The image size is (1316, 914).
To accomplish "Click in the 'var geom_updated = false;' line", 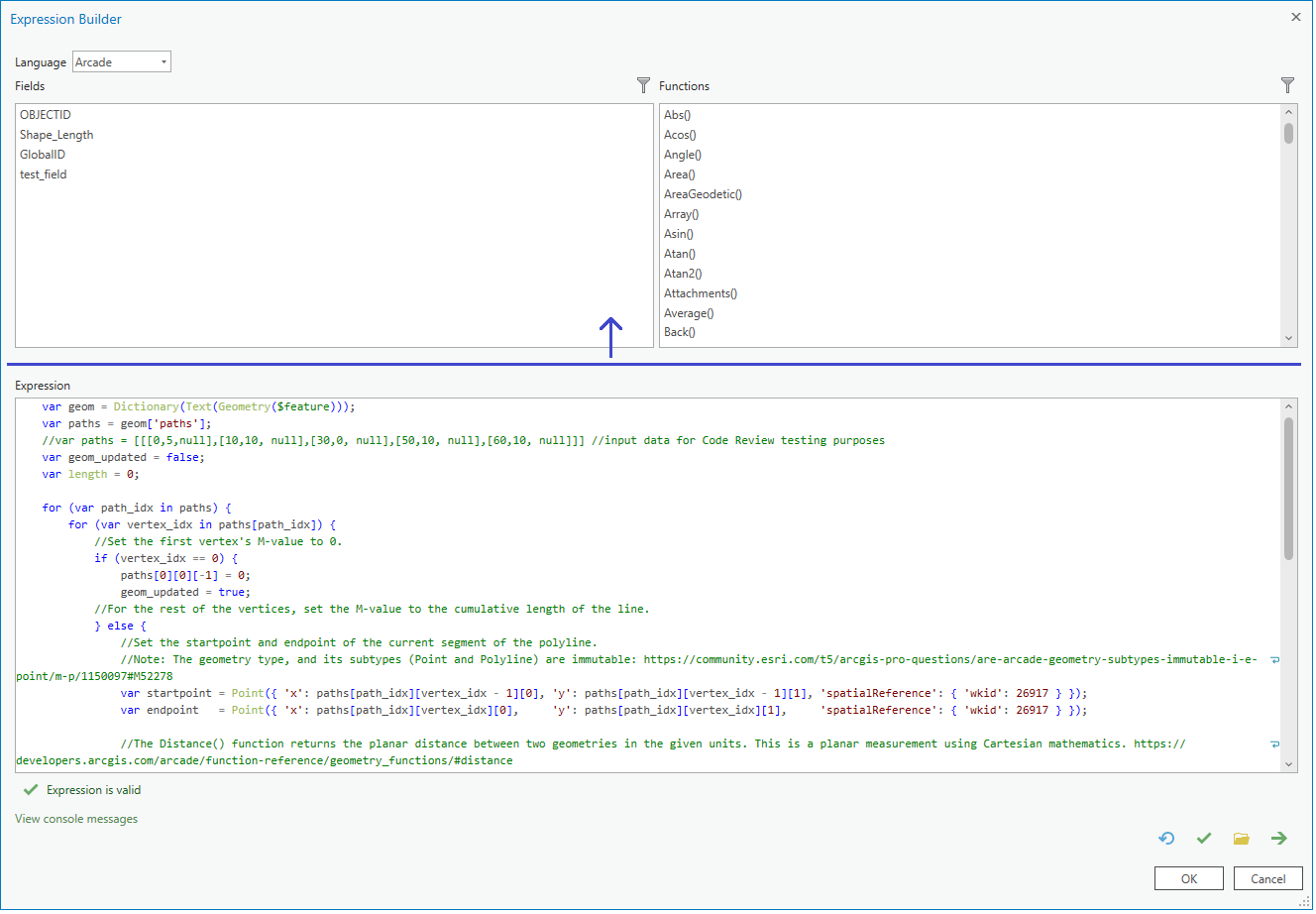I will [124, 457].
